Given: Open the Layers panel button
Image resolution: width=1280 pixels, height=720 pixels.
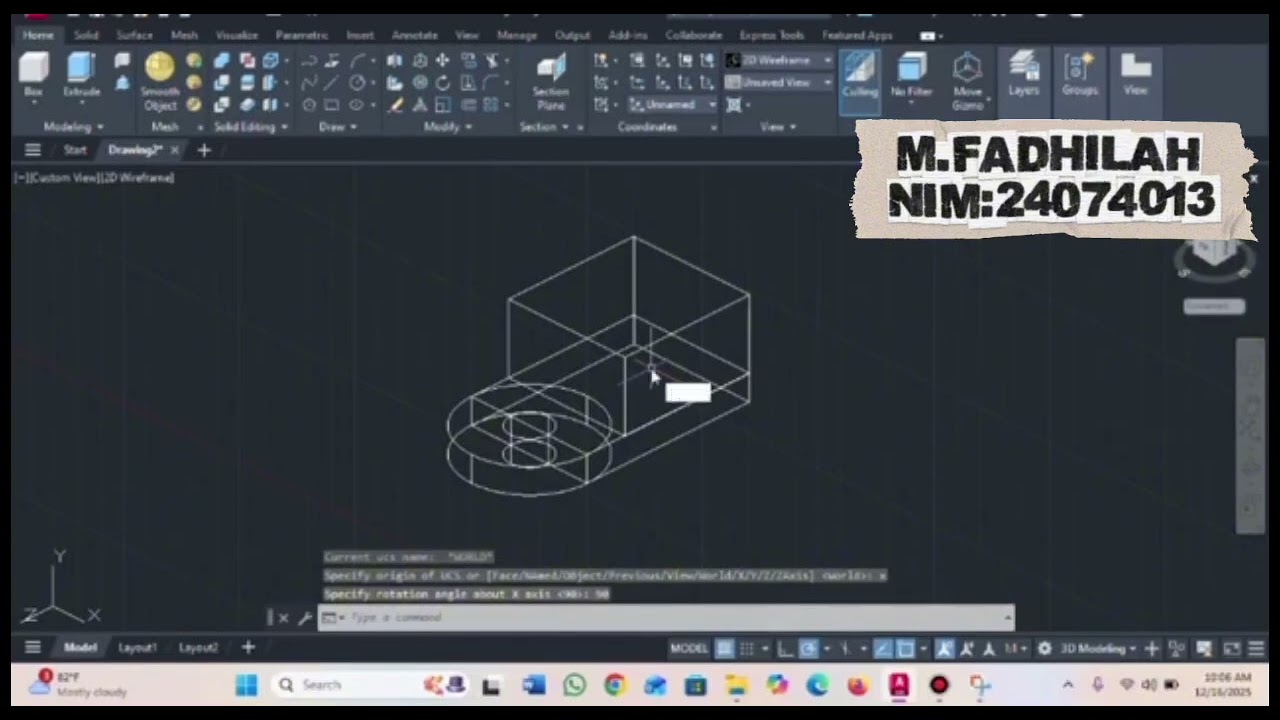Looking at the screenshot, I should coord(1023,75).
